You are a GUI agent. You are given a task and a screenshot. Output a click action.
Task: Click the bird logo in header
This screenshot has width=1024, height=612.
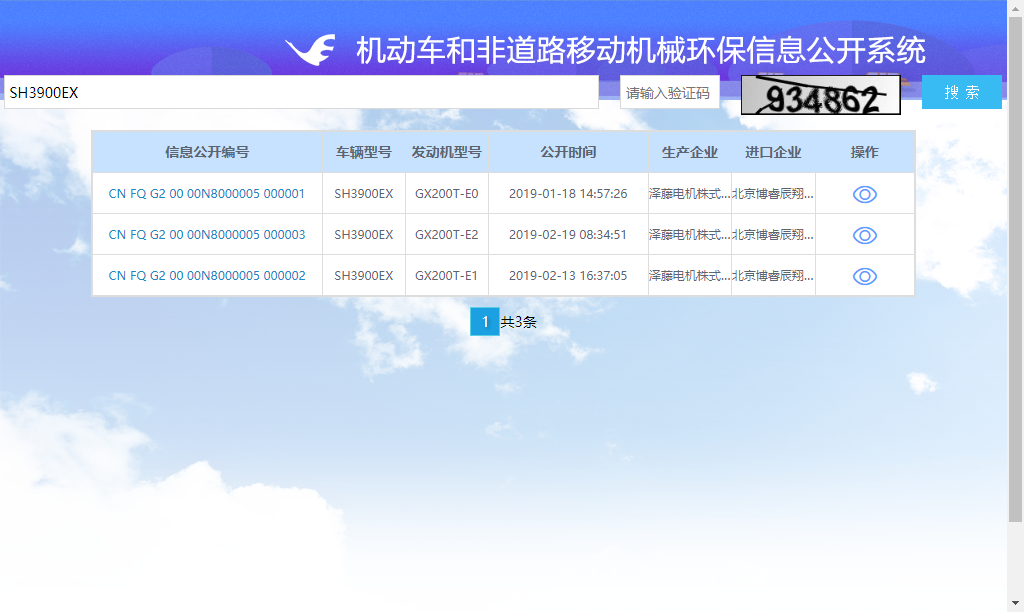click(310, 49)
